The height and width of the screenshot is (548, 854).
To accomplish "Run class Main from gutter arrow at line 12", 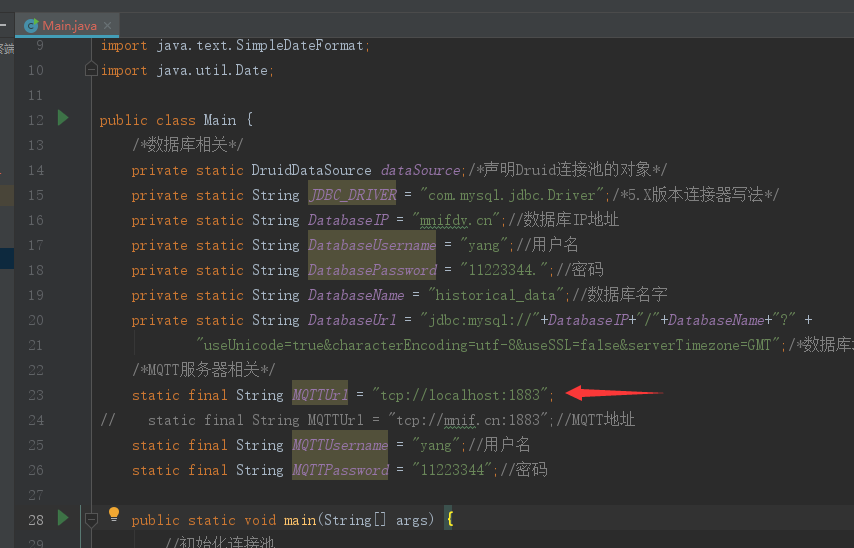I will [x=63, y=118].
